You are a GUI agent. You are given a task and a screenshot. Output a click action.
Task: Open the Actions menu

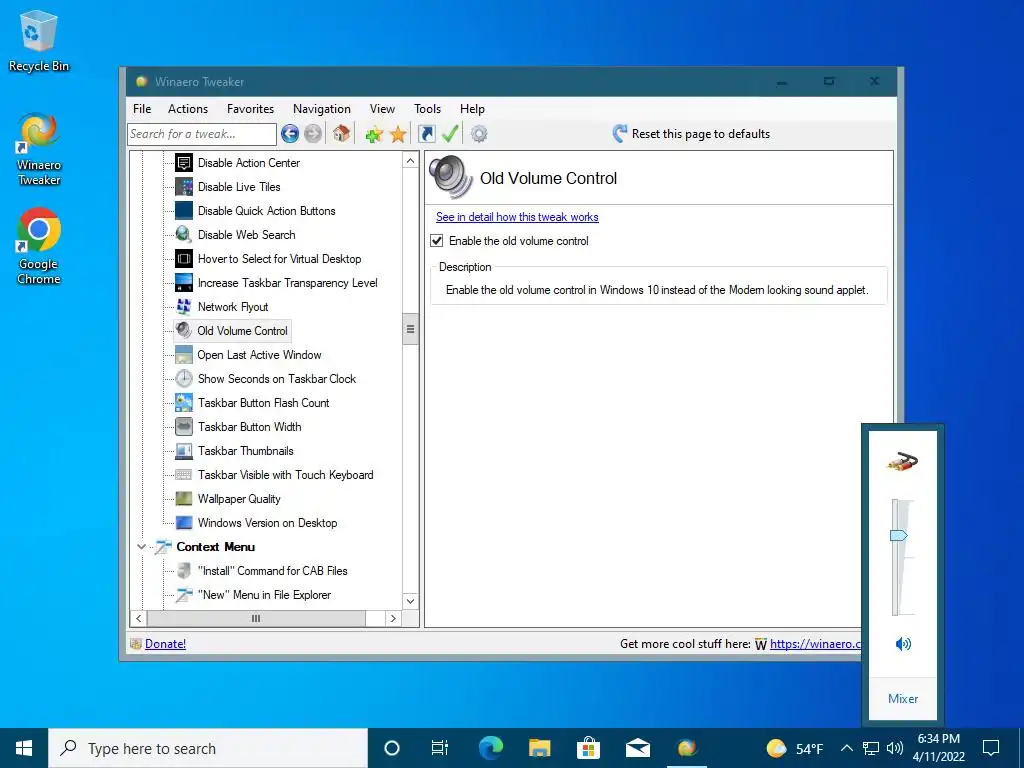tap(188, 109)
